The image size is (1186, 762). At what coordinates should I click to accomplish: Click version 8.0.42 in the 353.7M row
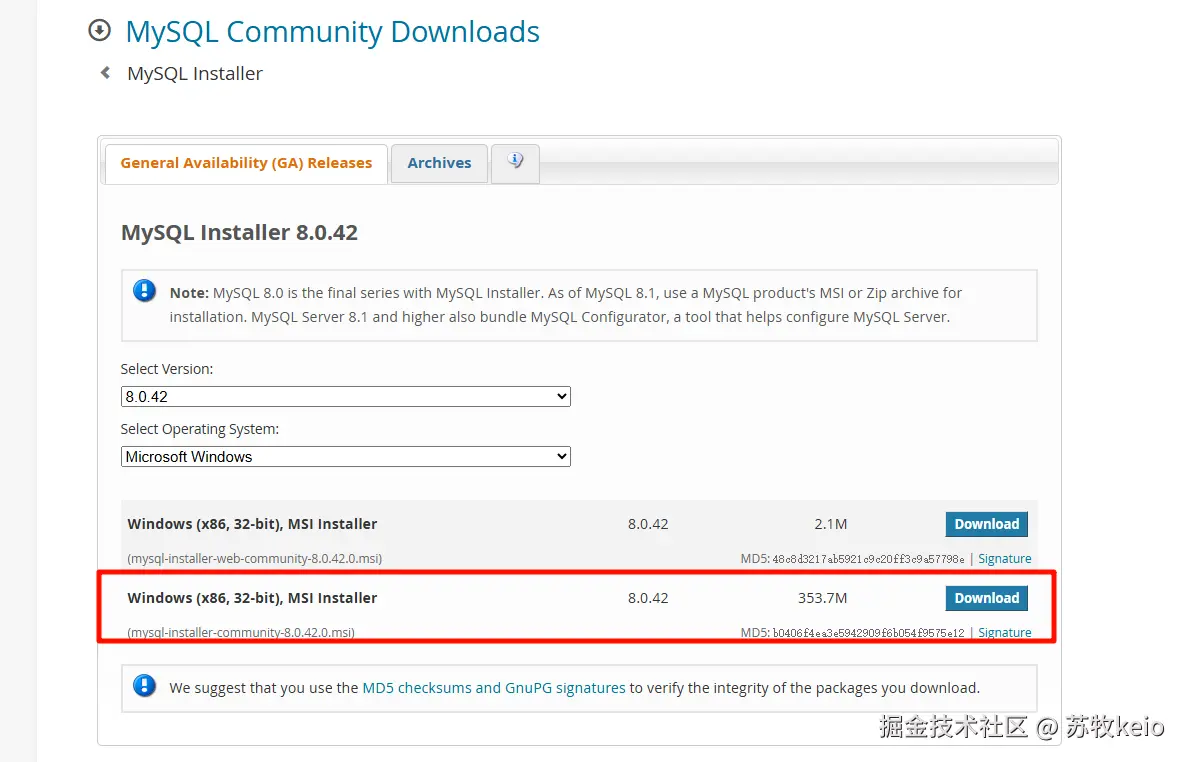[648, 599]
